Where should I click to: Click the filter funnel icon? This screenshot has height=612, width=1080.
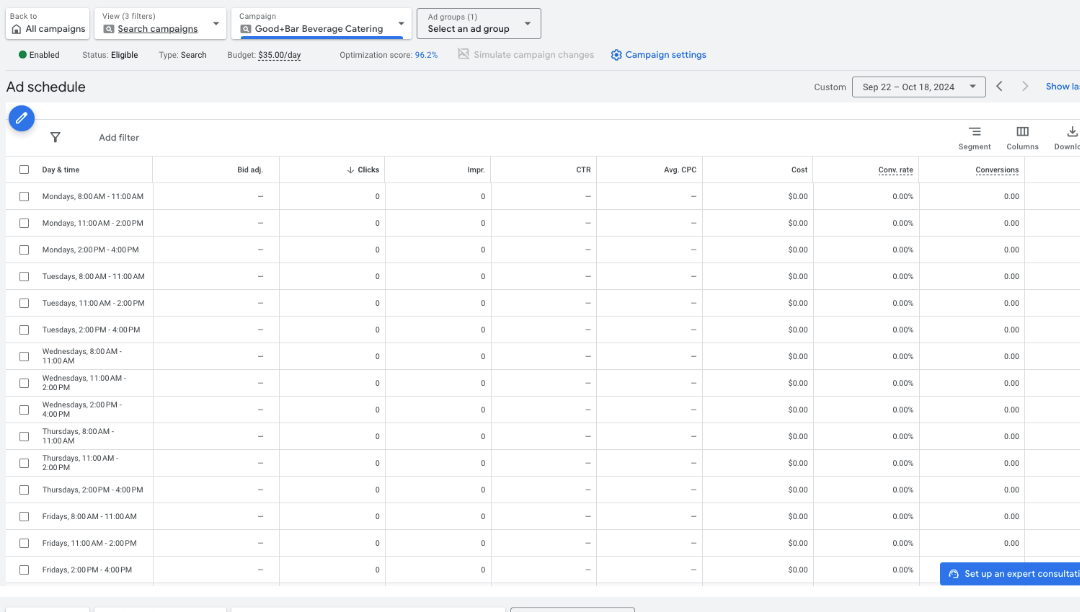click(55, 138)
